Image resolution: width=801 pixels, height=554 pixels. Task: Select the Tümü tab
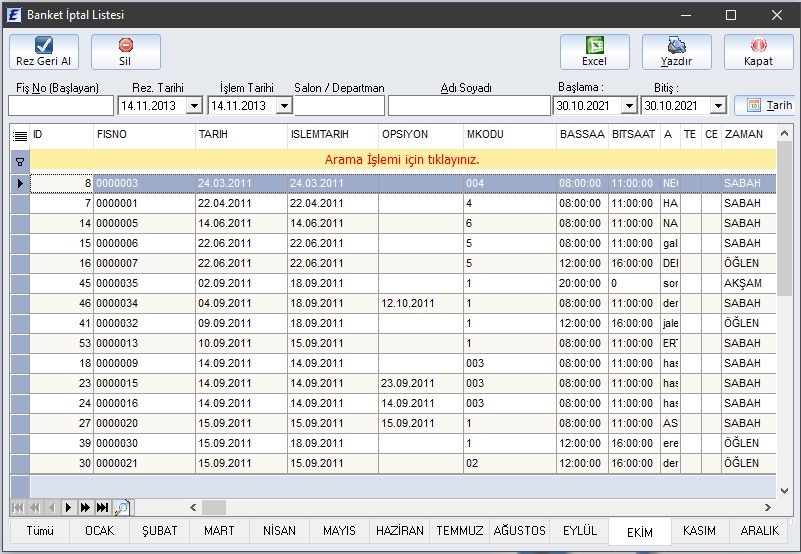(40, 531)
